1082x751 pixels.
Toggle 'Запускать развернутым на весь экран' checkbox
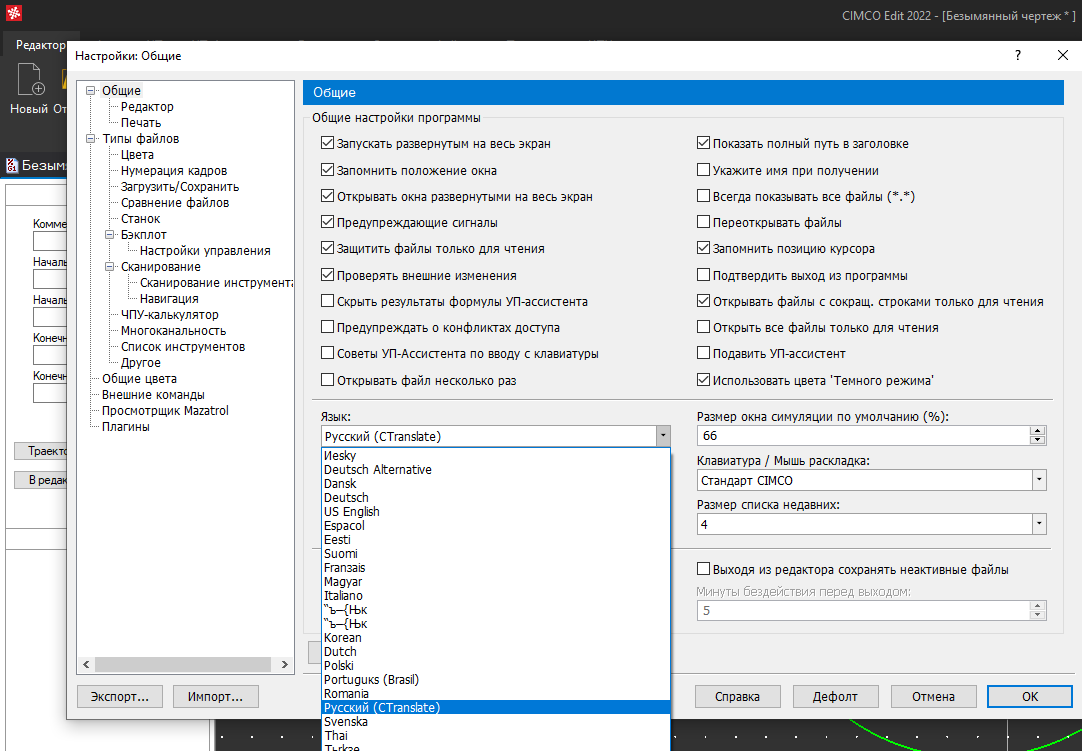point(328,144)
